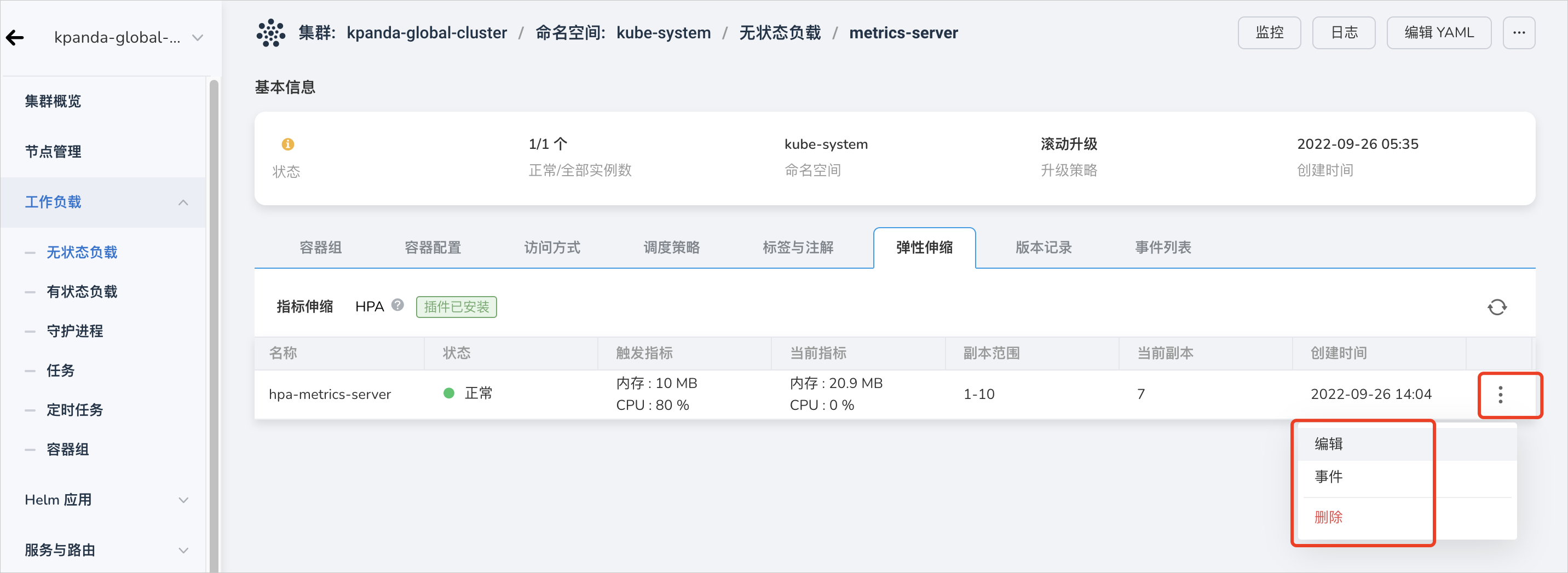The height and width of the screenshot is (573, 1568).
Task: Click the 无状态负载 breadcrumb link
Action: point(780,33)
